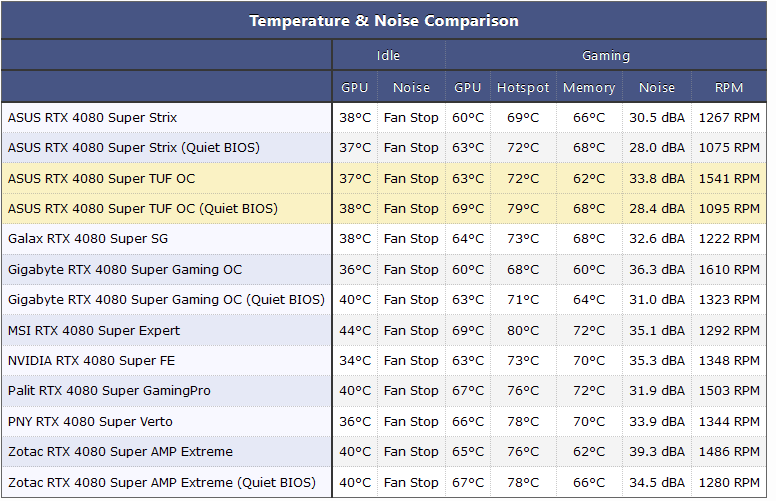Select the Hotspot column header
The height and width of the screenshot is (501, 776).
[x=523, y=88]
